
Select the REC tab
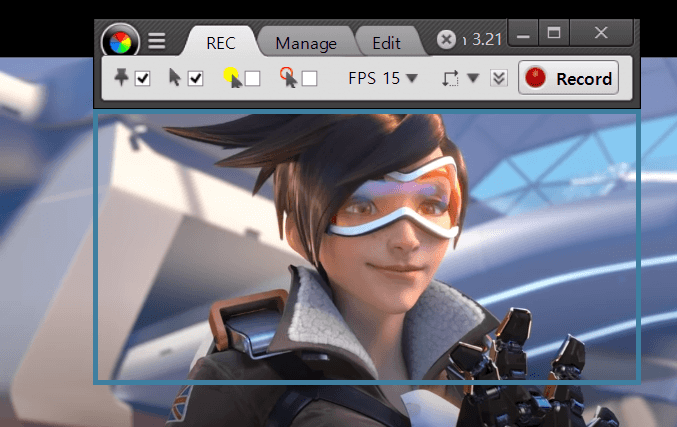pos(221,43)
